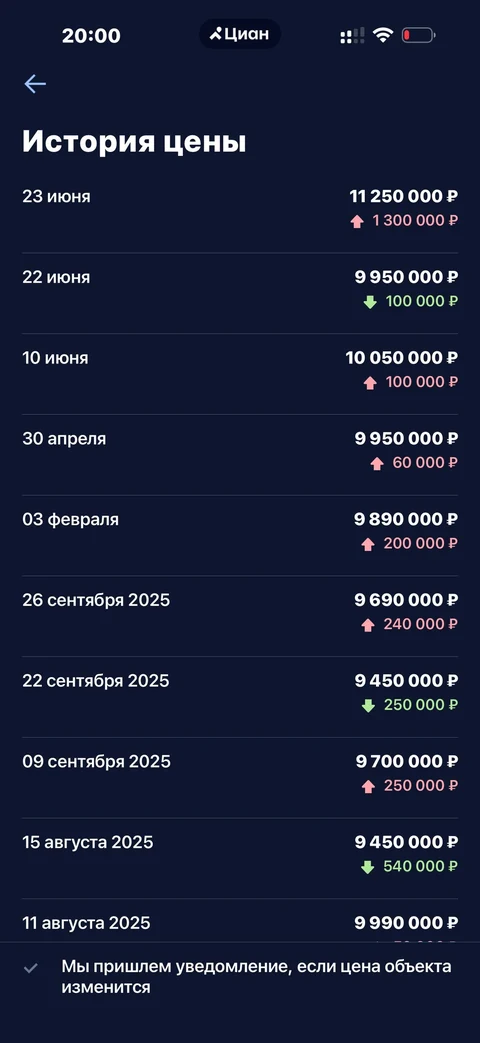This screenshot has width=480, height=1043.
Task: Tap the red up arrow beside 1 300 000 ₽
Action: [357, 222]
